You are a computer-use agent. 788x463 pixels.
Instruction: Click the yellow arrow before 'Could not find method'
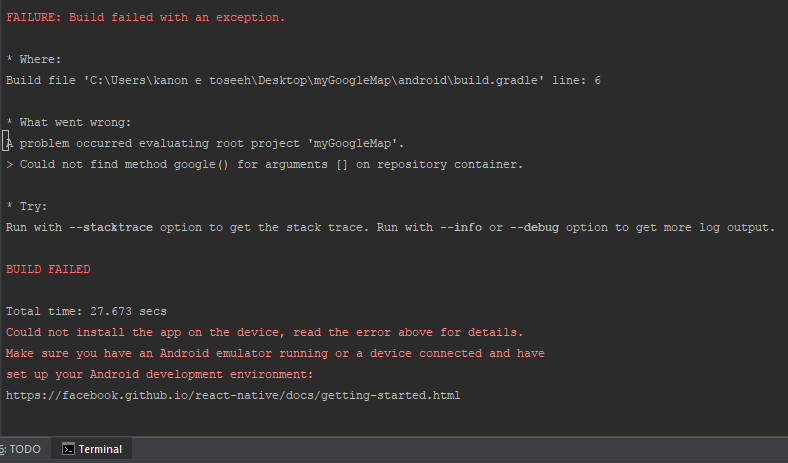coord(10,164)
